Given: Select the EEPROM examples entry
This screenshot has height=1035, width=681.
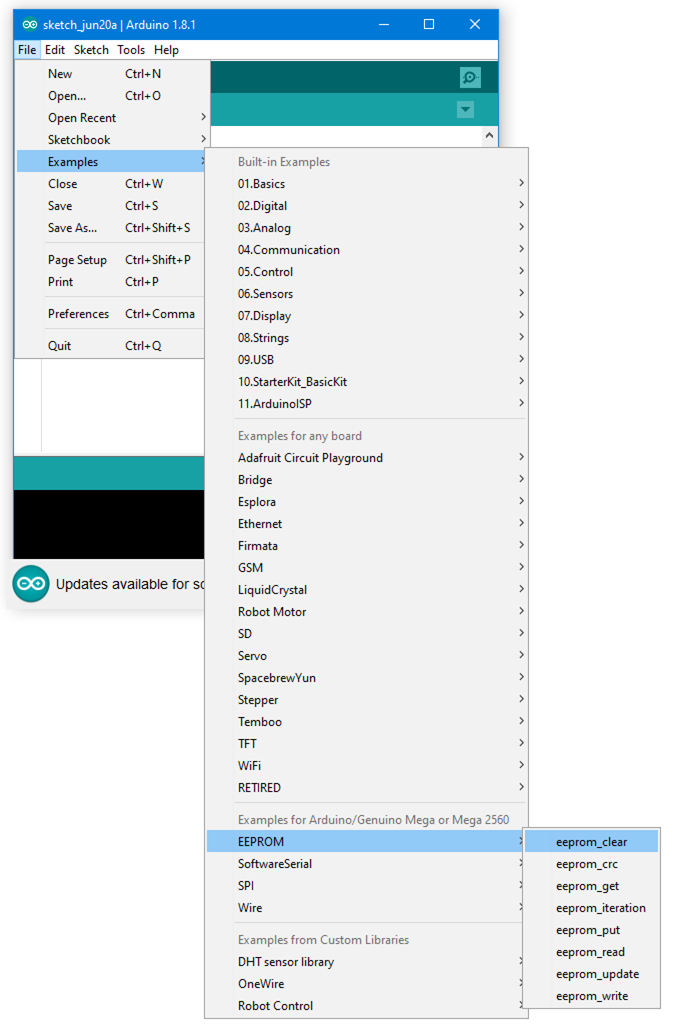Looking at the screenshot, I should pyautogui.click(x=366, y=842).
